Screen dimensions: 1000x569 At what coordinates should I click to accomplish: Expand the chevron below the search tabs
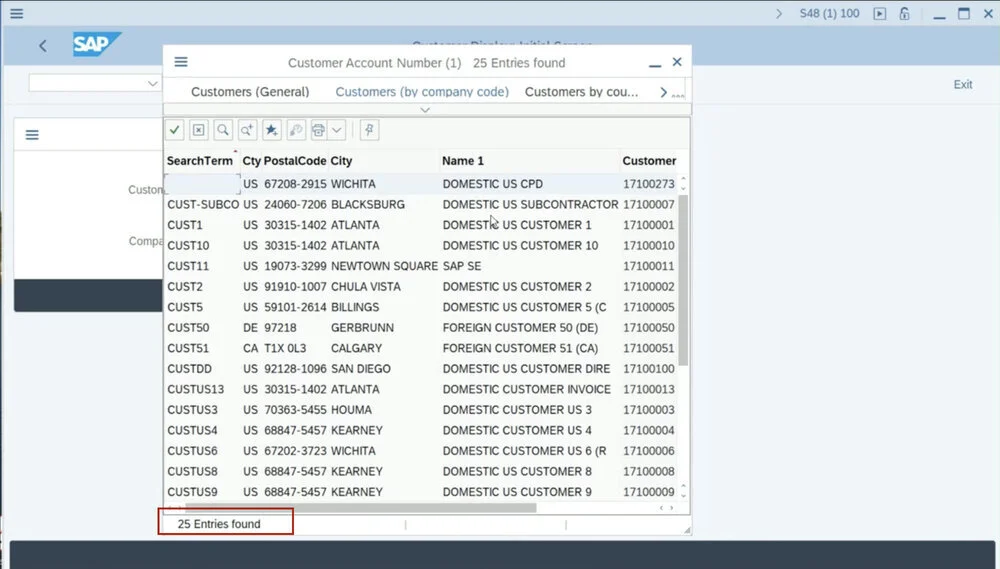[x=425, y=110]
